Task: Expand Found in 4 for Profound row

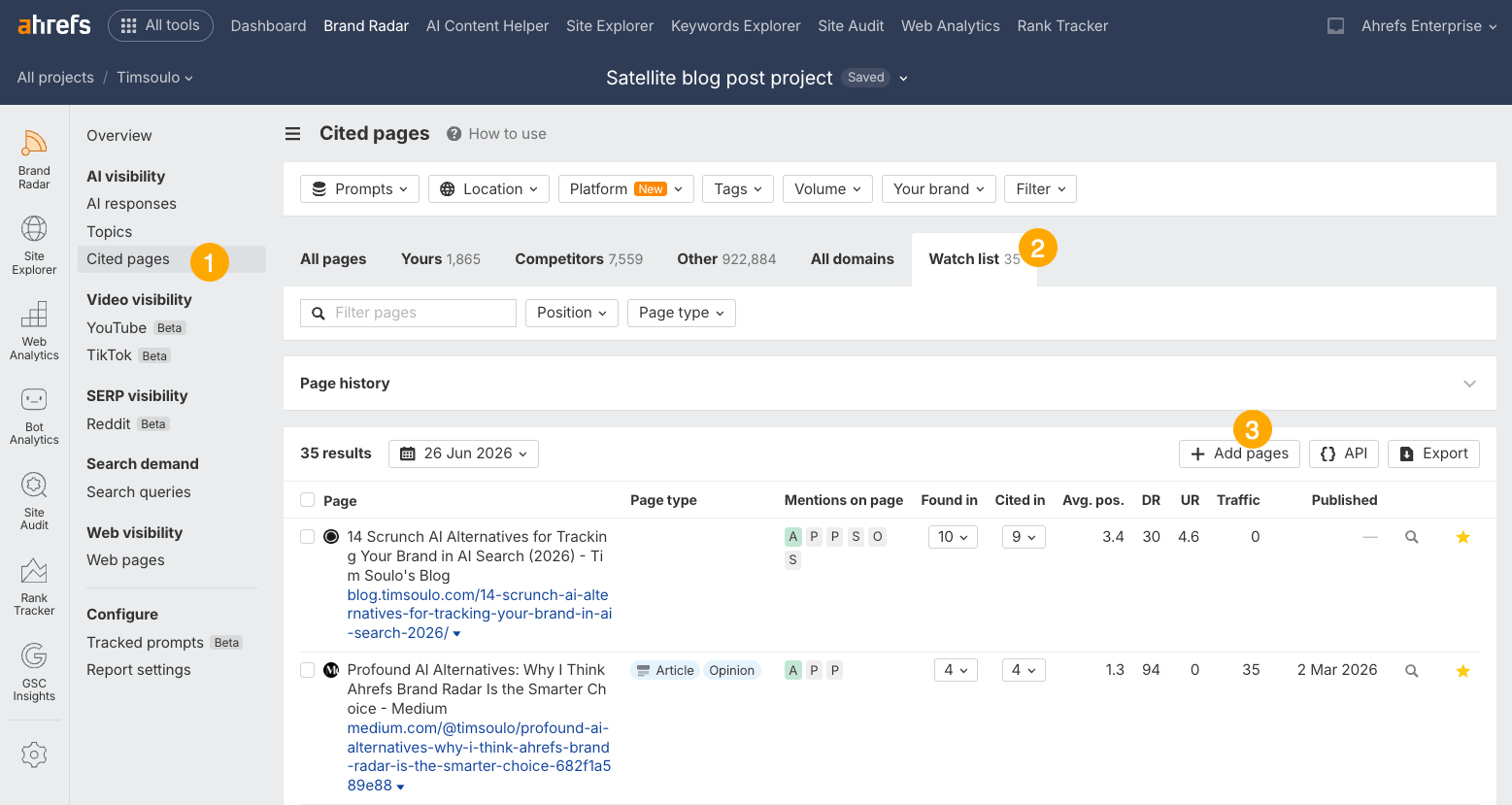Action: (956, 670)
